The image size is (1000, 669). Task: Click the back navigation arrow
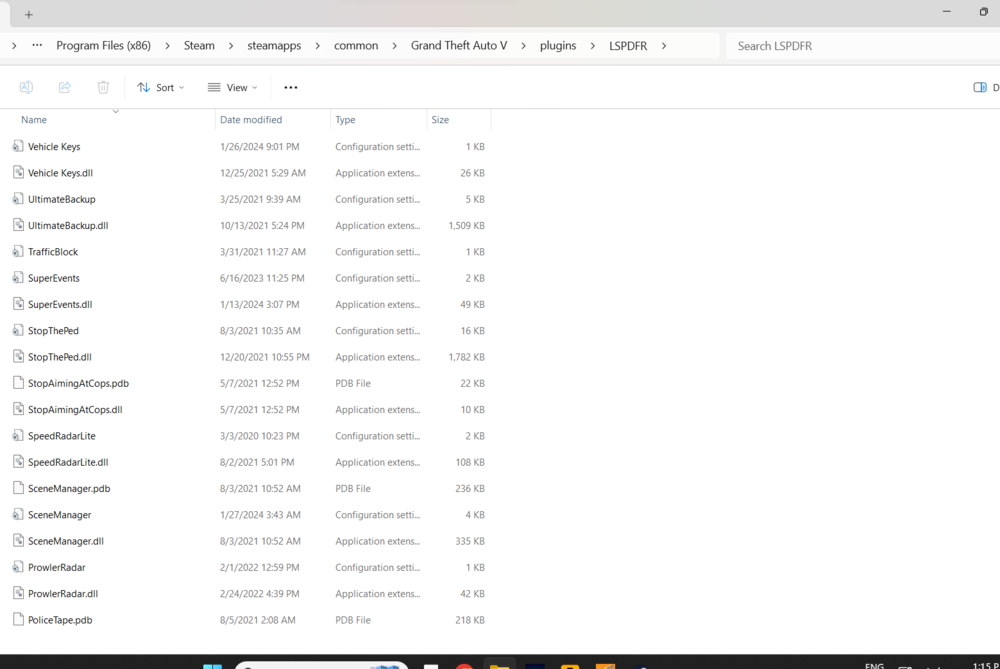pyautogui.click(x=14, y=45)
